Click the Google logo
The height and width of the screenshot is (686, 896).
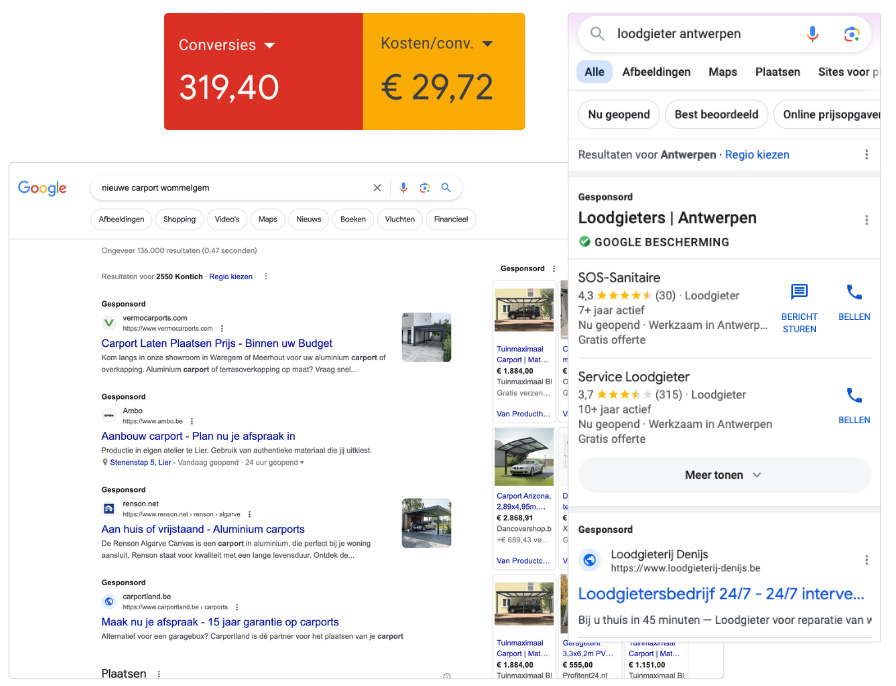click(x=42, y=188)
